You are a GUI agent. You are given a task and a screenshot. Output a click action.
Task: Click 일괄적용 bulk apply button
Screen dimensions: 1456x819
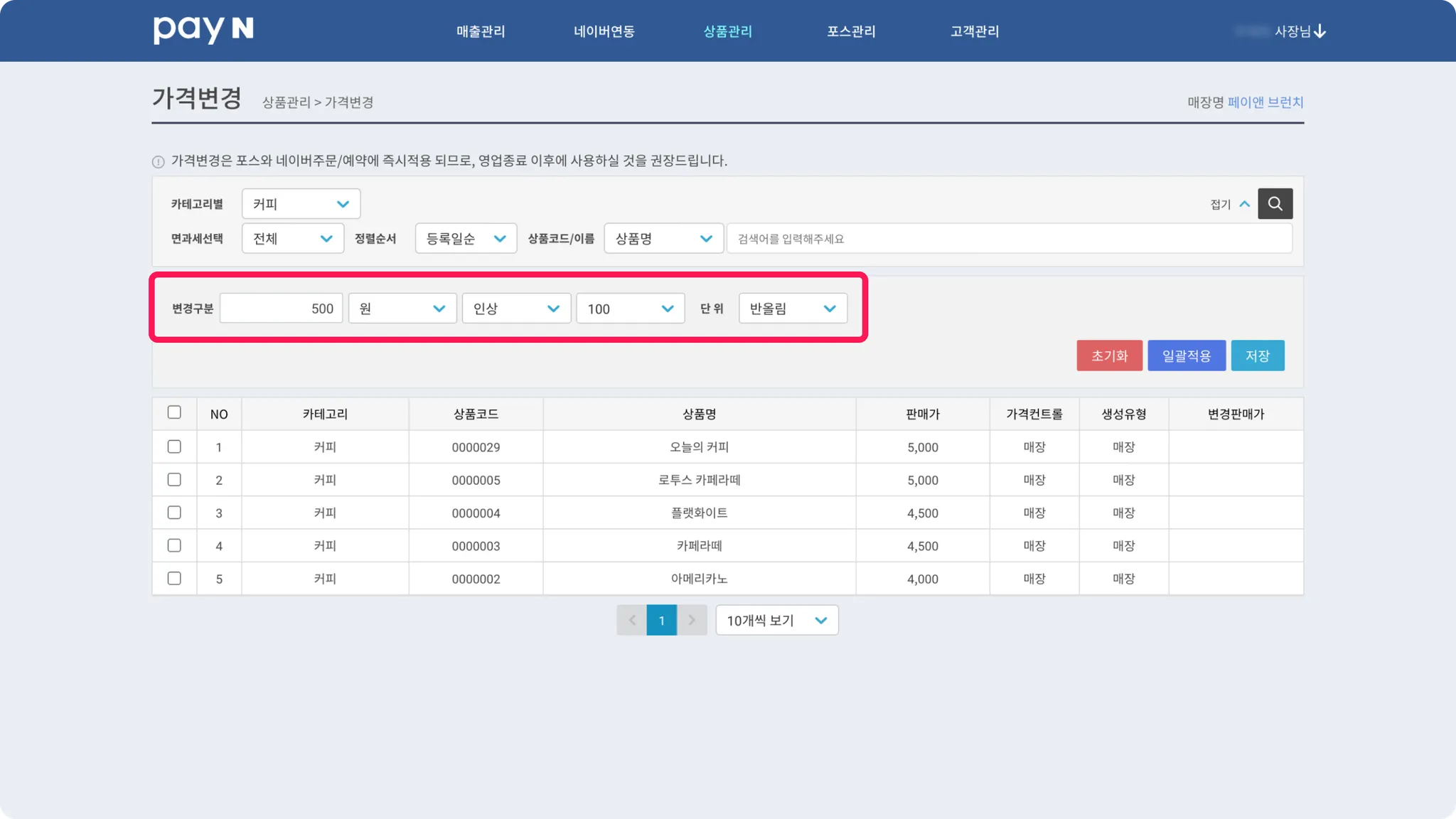tap(1186, 355)
